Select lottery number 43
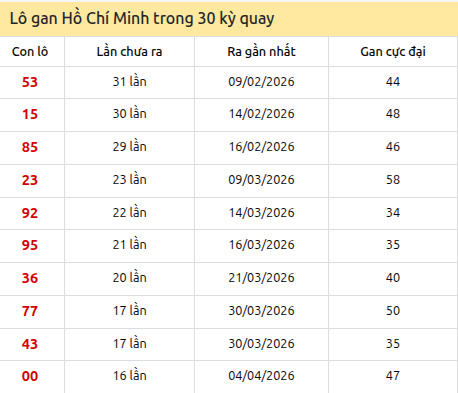The width and height of the screenshot is (458, 393). (30, 344)
